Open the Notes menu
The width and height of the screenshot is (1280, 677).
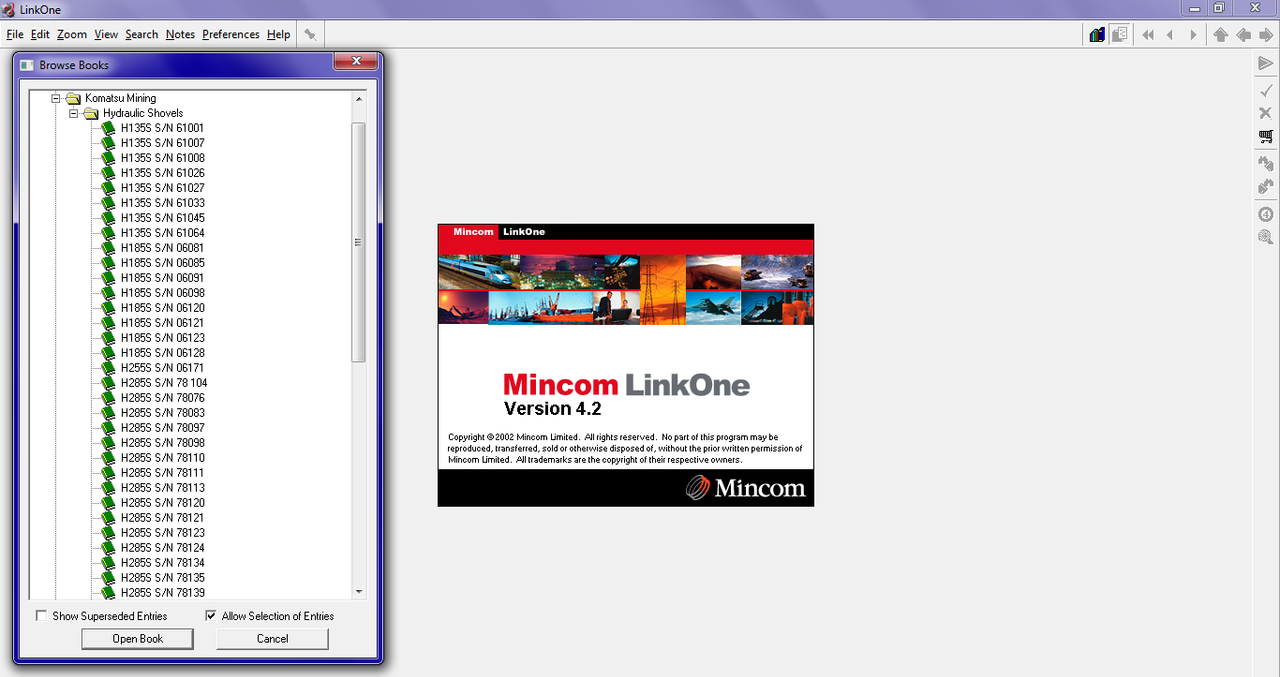(180, 34)
